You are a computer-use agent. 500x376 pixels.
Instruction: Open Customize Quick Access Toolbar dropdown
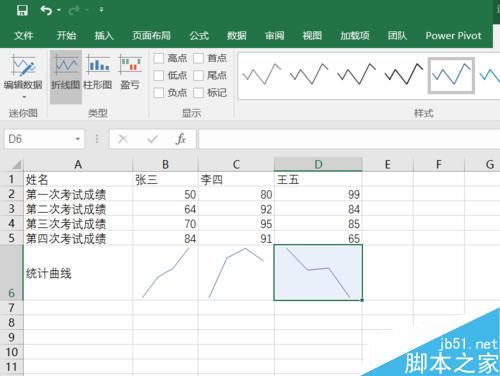[x=101, y=10]
